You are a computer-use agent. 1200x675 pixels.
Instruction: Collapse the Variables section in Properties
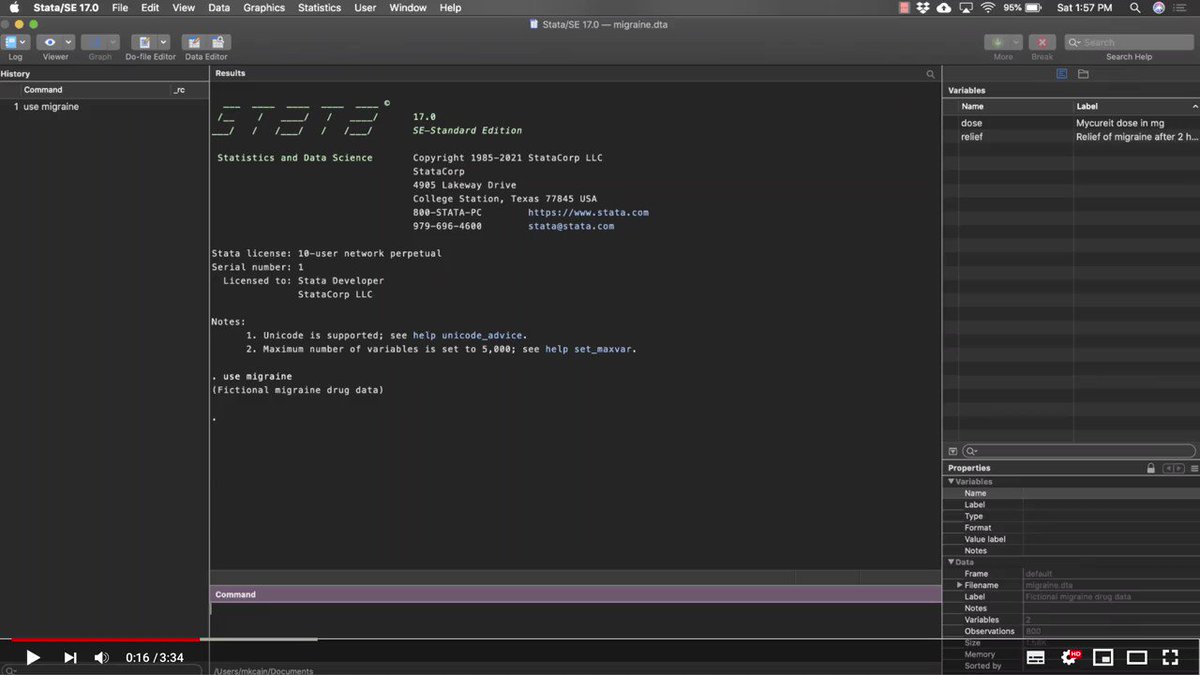pyautogui.click(x=951, y=482)
